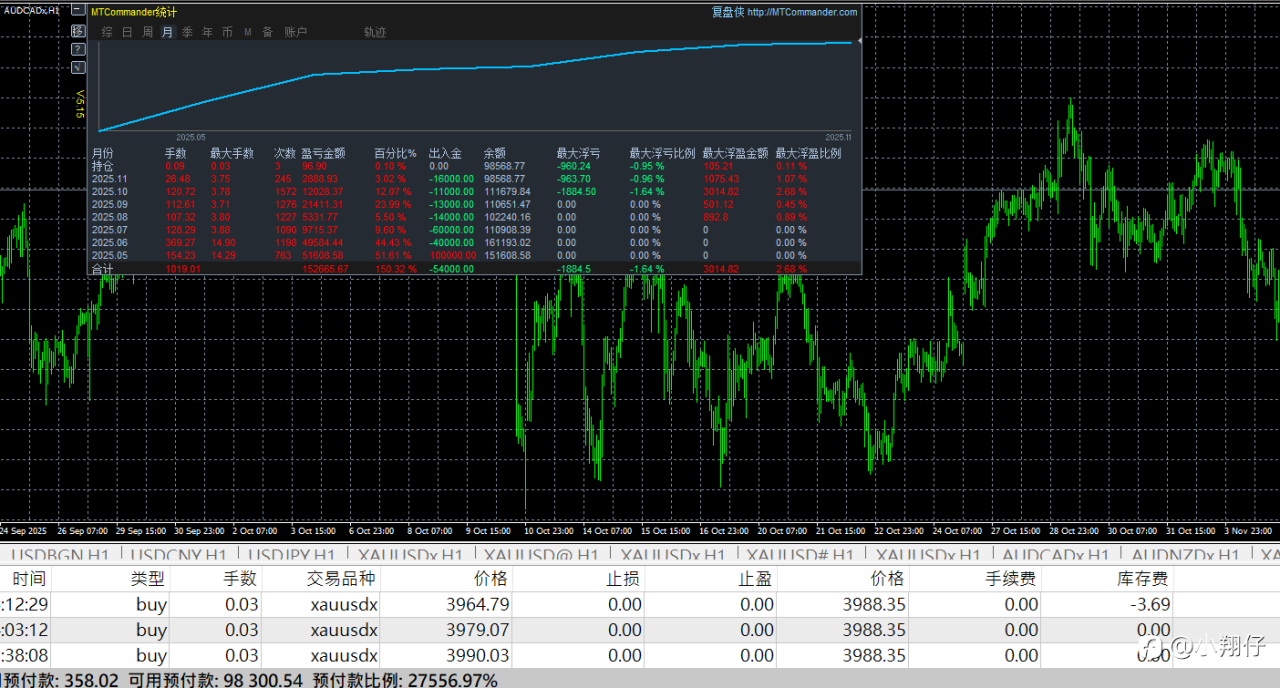This screenshot has width=1280, height=688.
Task: Switch to '年' yearly statistics
Action: [x=207, y=32]
